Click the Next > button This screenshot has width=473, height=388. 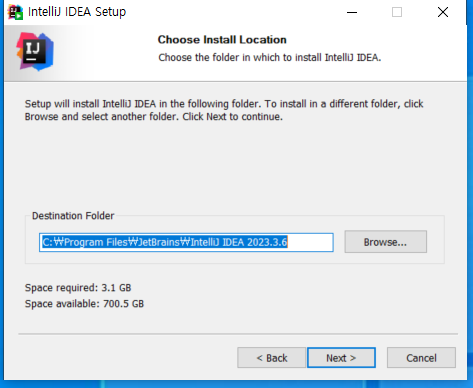tap(341, 358)
